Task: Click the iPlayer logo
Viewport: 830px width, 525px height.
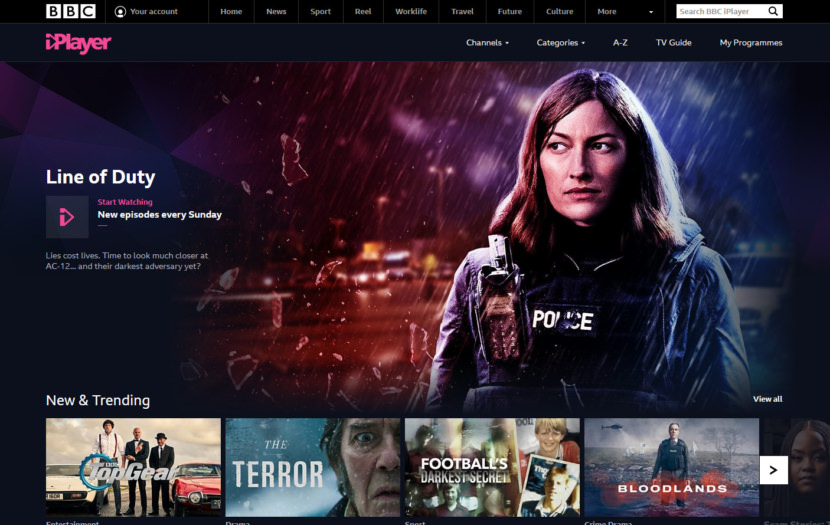Action: tap(78, 43)
